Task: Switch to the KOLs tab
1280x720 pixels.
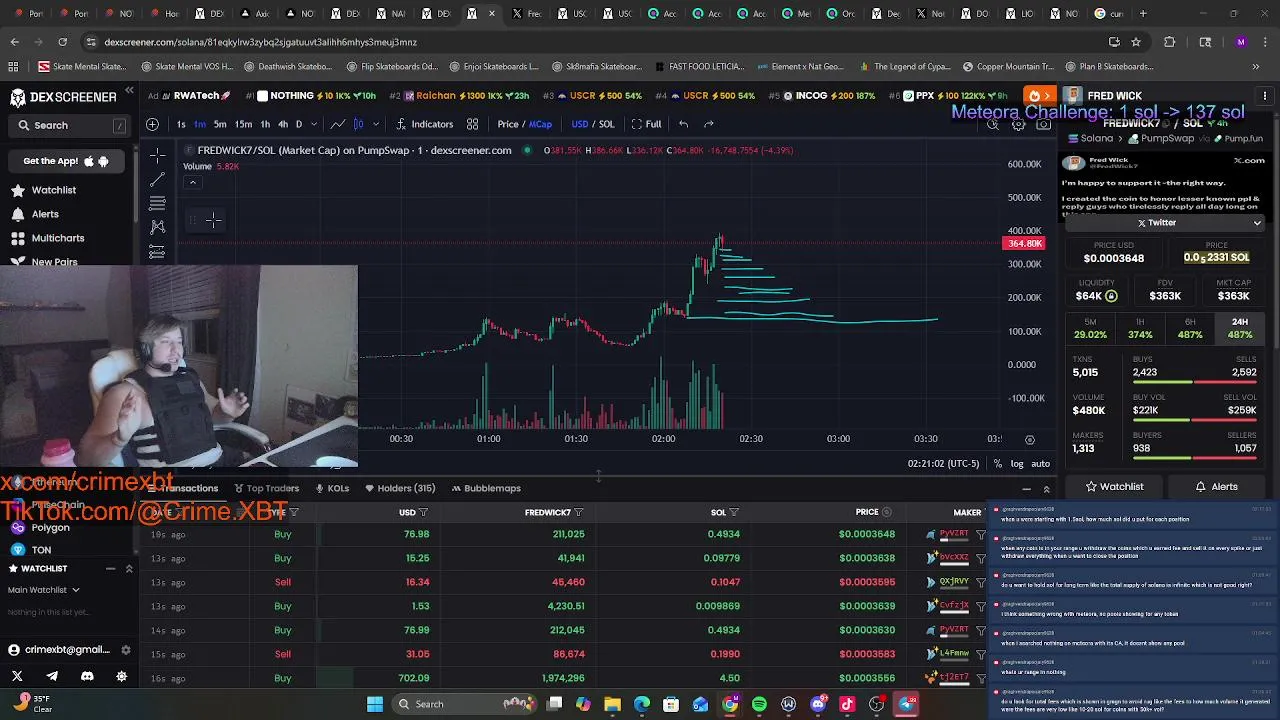Action: (332, 488)
